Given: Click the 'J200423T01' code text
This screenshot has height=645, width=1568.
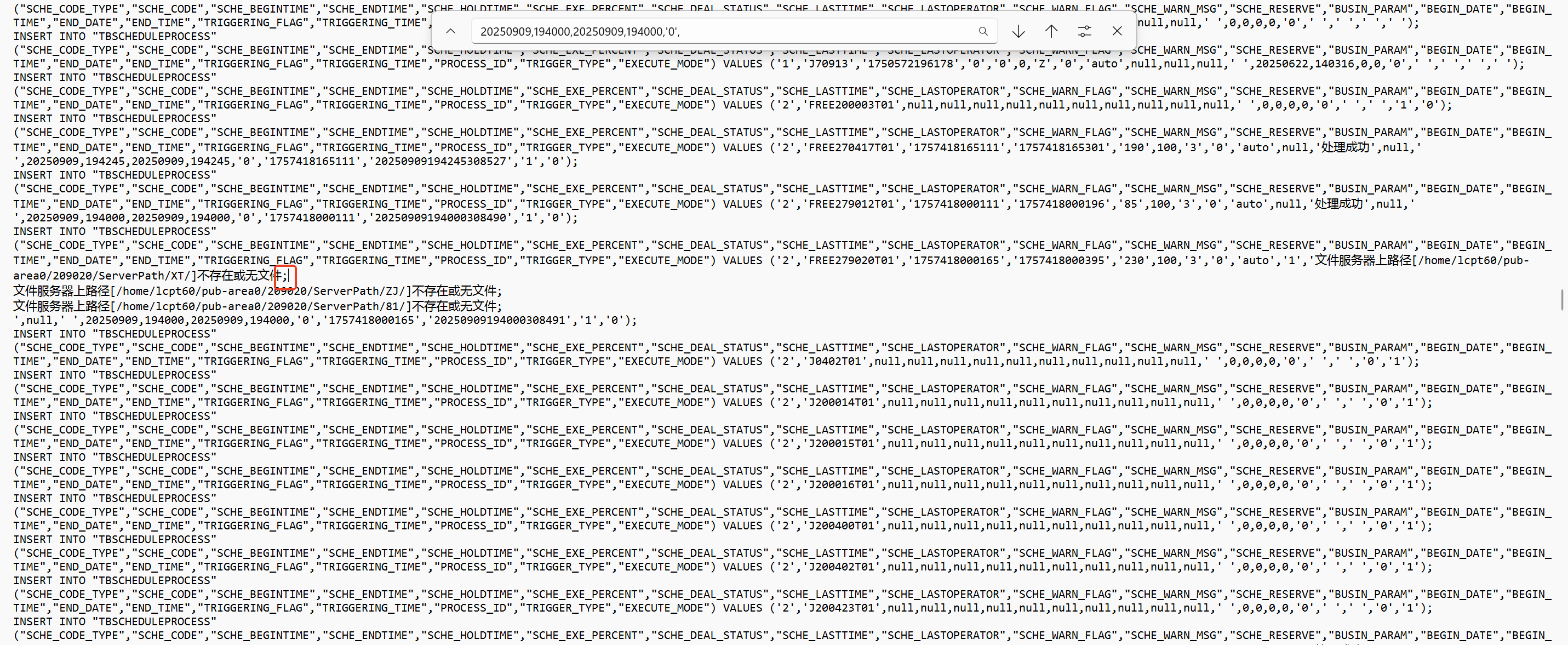Looking at the screenshot, I should [840, 608].
